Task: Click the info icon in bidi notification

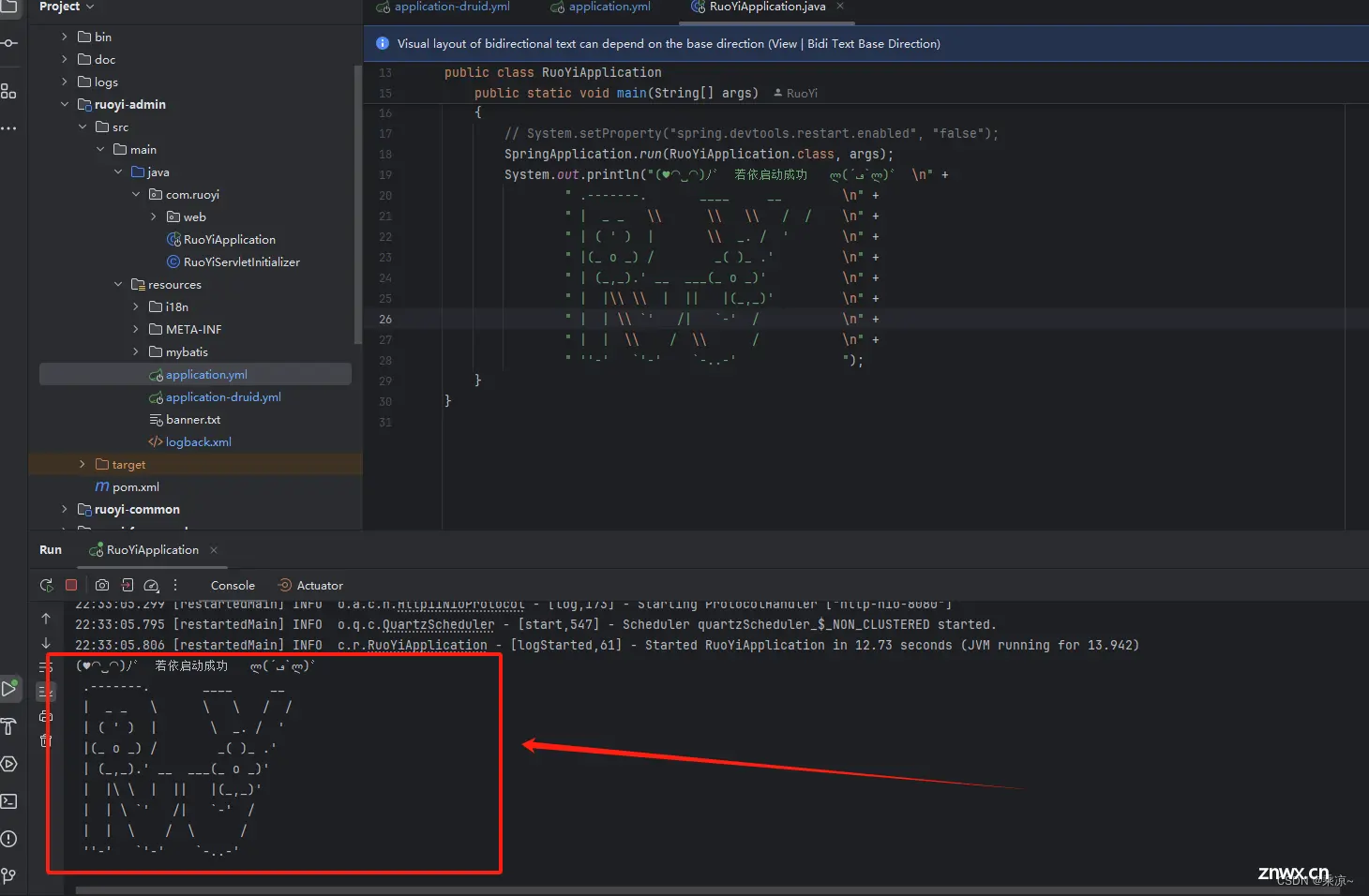Action: click(x=383, y=43)
